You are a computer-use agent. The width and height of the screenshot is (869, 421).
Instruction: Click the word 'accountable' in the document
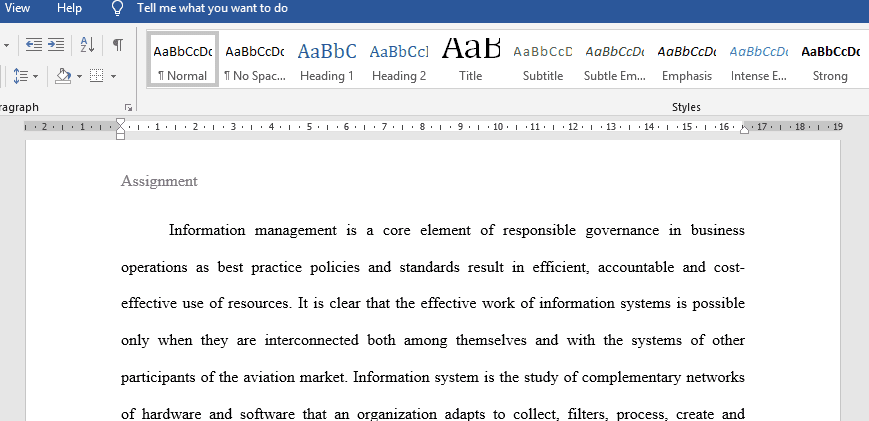click(x=636, y=268)
